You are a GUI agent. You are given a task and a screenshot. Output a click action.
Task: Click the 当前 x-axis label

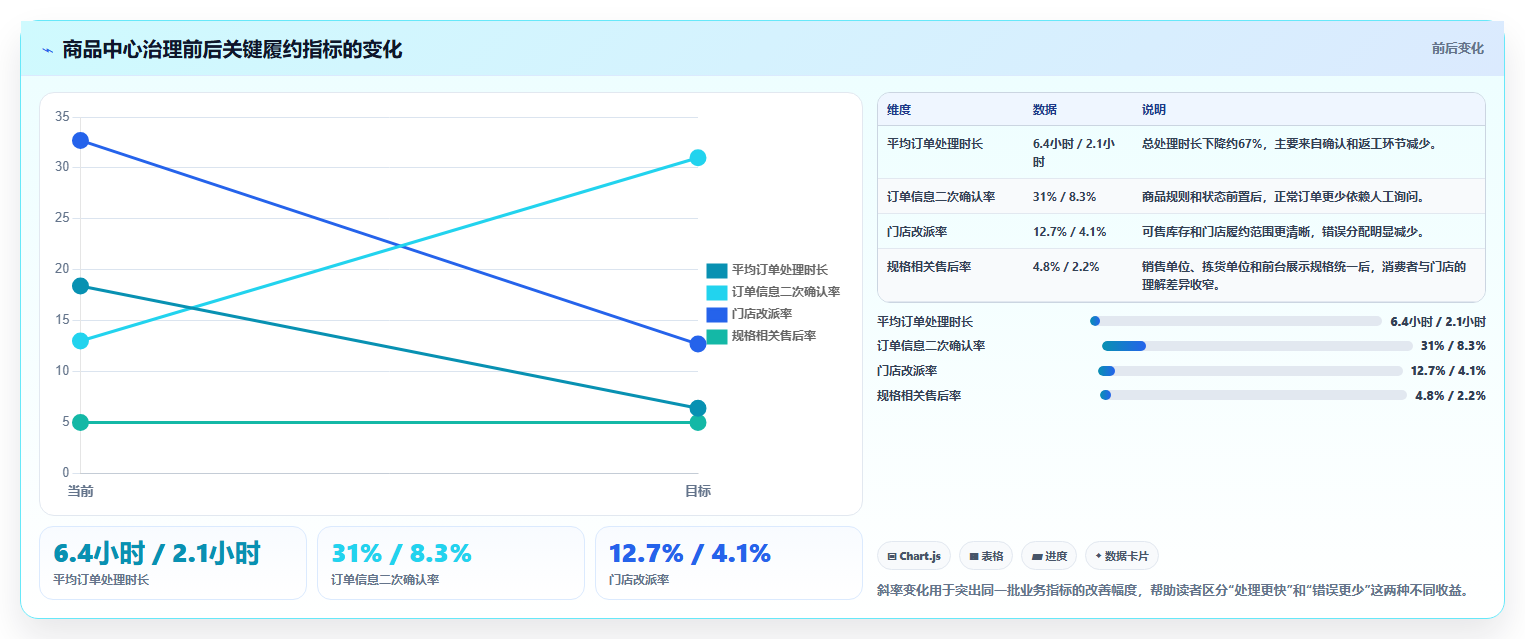[x=80, y=491]
